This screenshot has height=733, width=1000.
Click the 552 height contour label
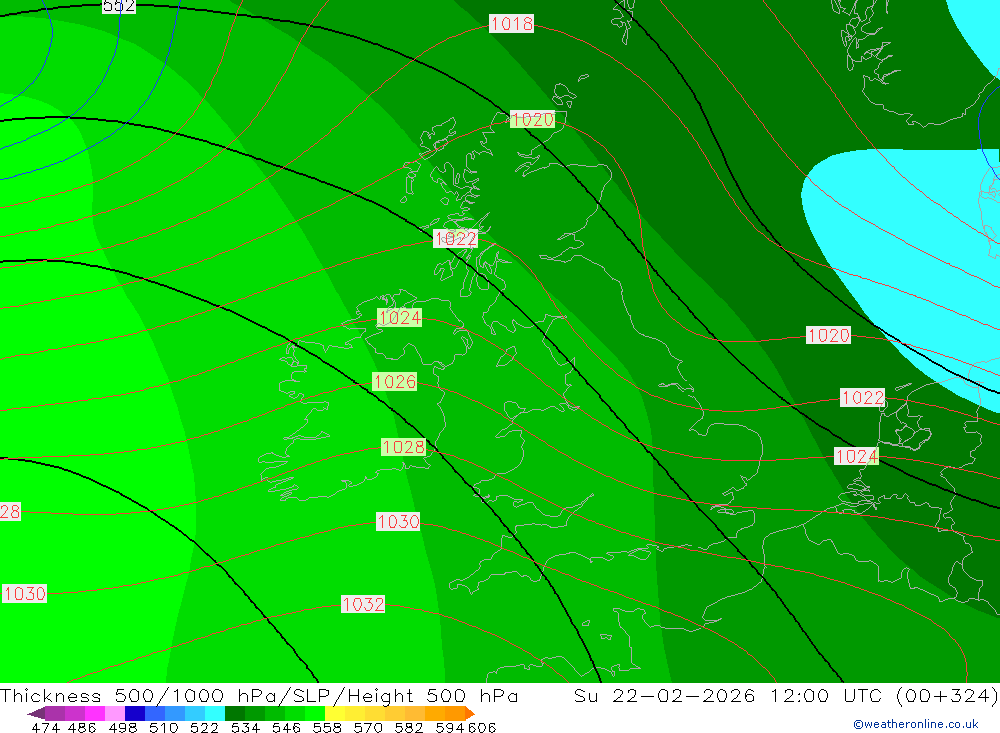119,6
